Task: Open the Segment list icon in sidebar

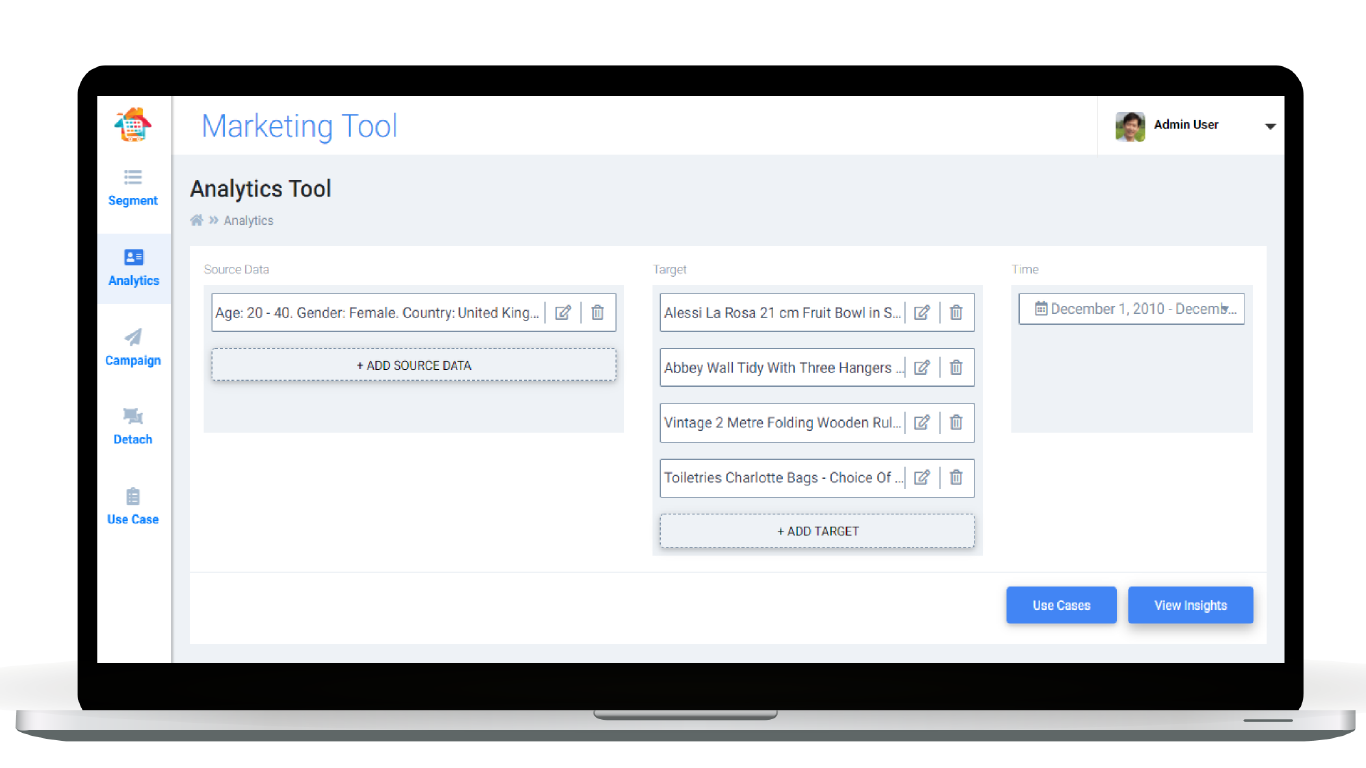Action: [x=133, y=177]
